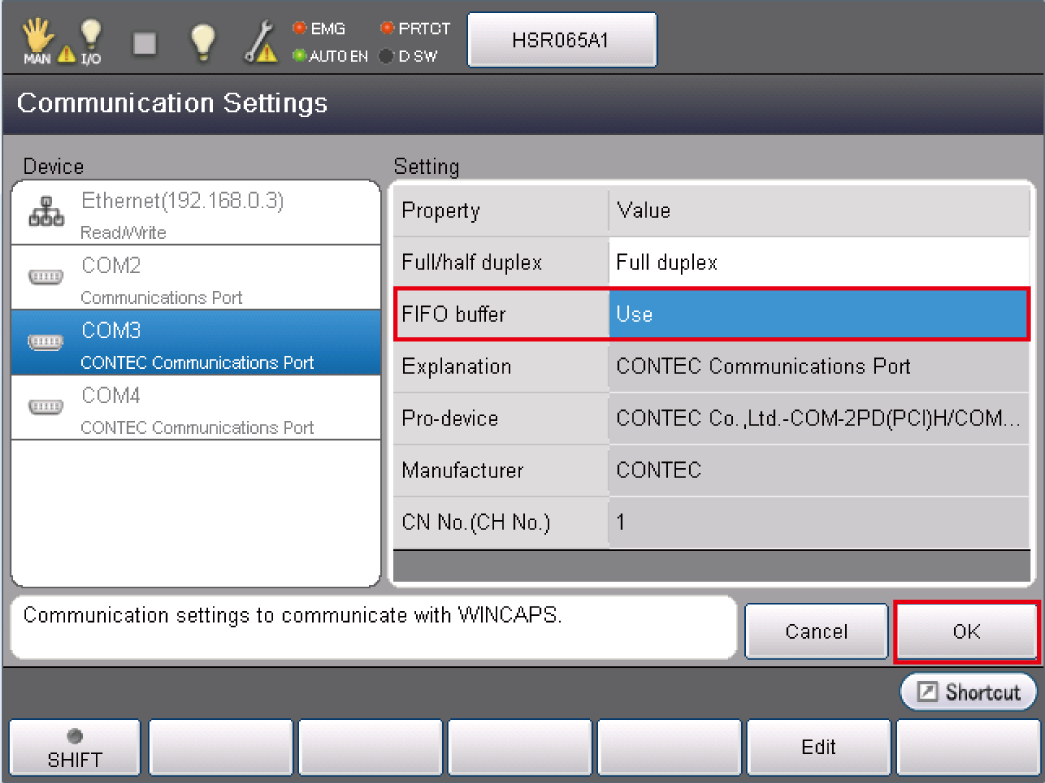Screen dimensions: 1045x783
Task: Click the stop square icon
Action: (x=146, y=42)
